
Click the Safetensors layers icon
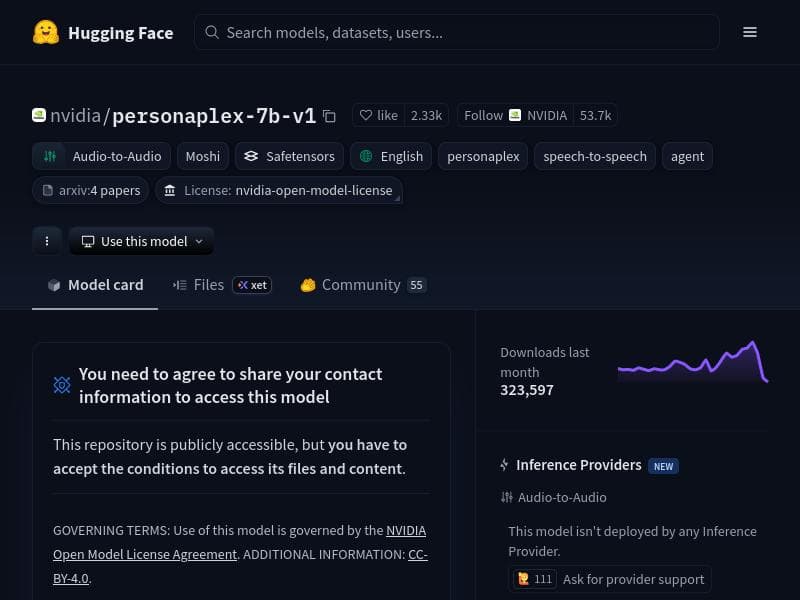point(251,156)
